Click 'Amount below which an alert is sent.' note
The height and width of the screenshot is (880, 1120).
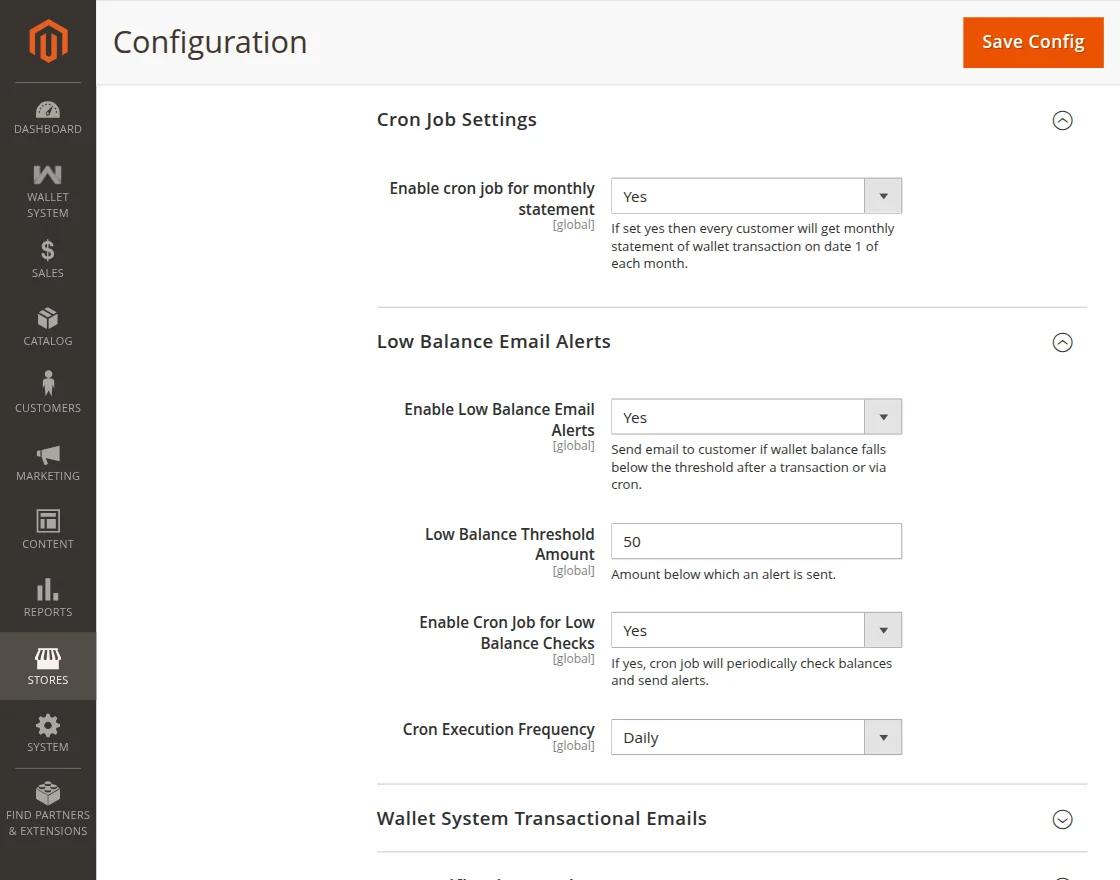click(x=723, y=574)
